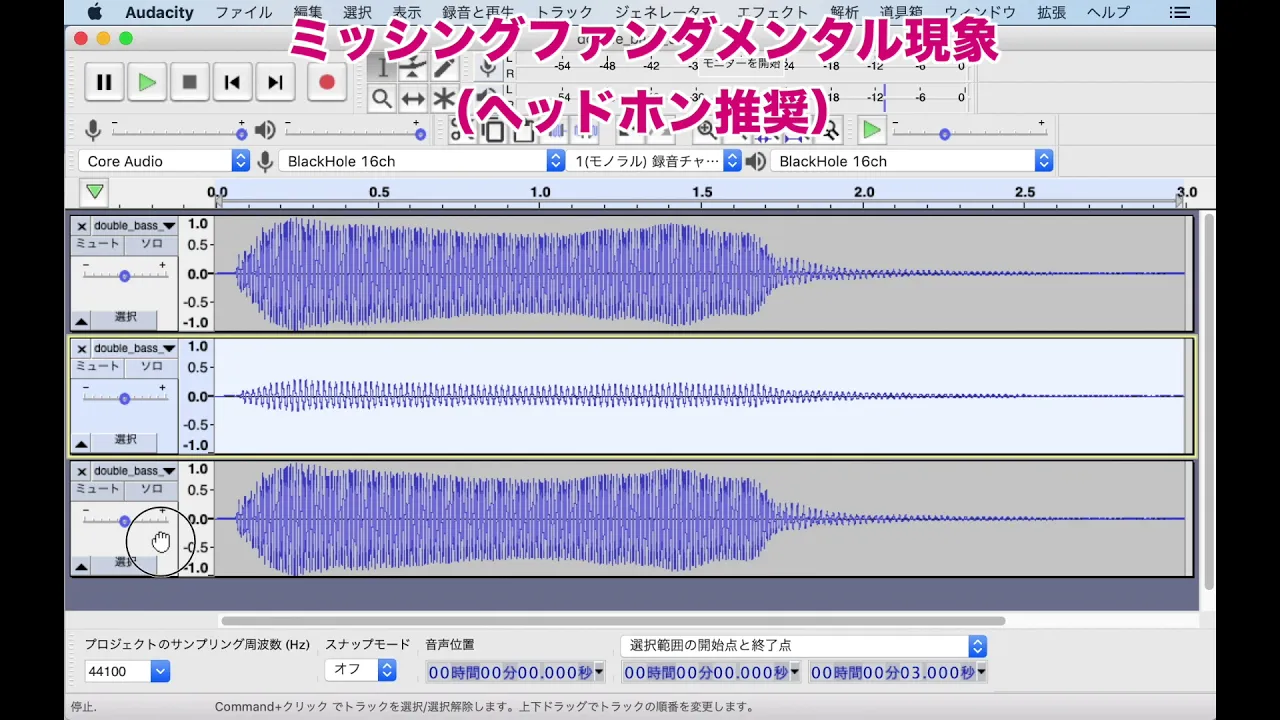
Task: Mute the highlighted middle track
Action: coord(98,367)
